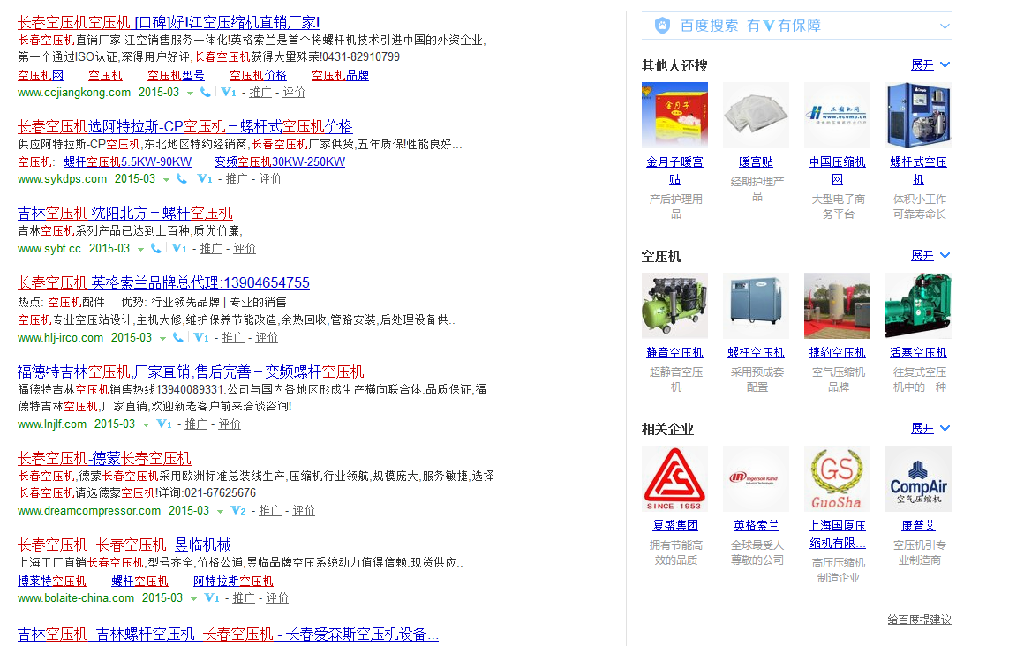The height and width of the screenshot is (646, 1024).
Task: Open last result about 长春爱森斯空压机设备
Action: click(228, 634)
